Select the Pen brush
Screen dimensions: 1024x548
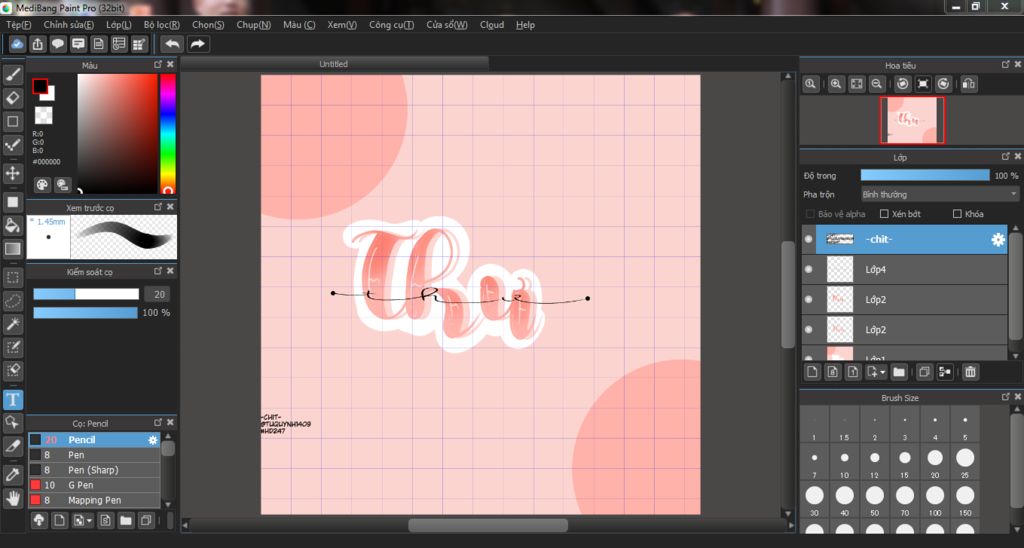[93, 455]
